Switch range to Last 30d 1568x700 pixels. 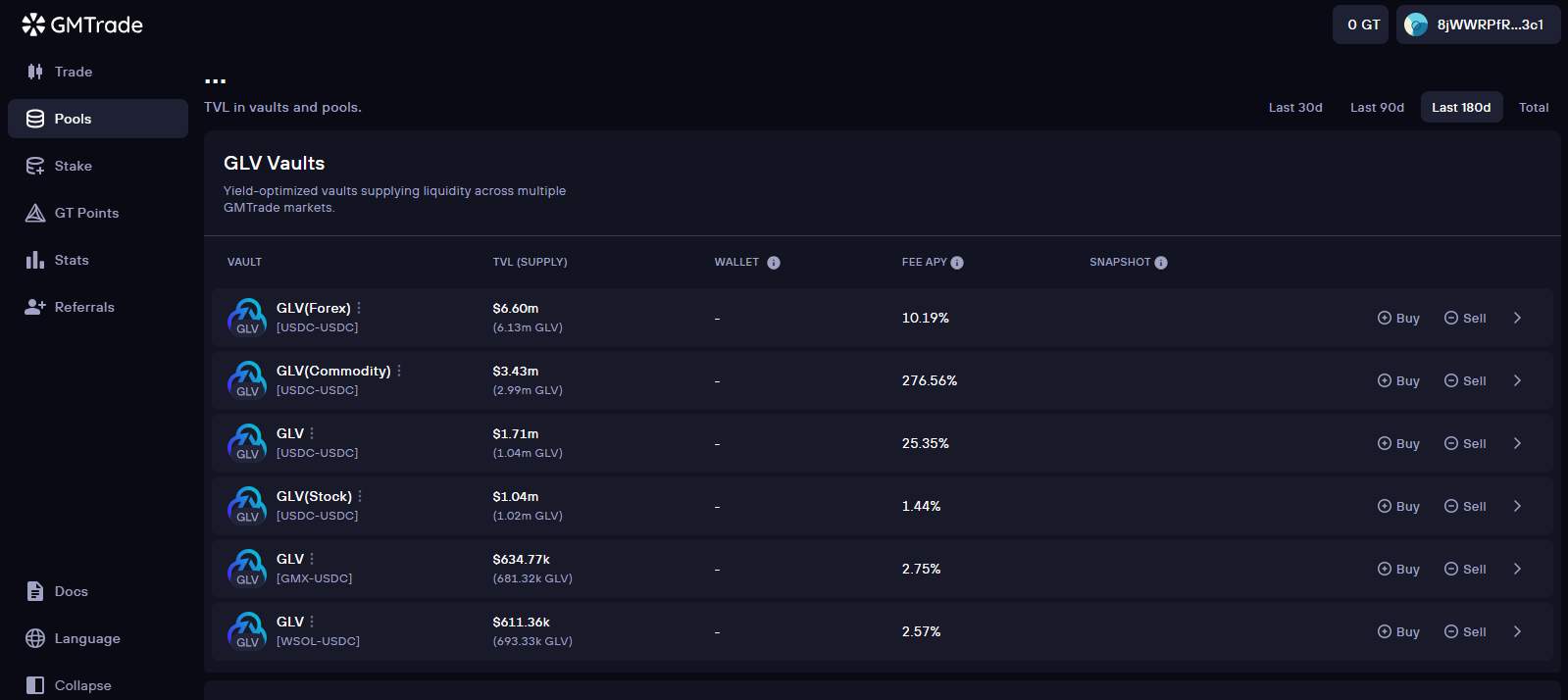1295,107
